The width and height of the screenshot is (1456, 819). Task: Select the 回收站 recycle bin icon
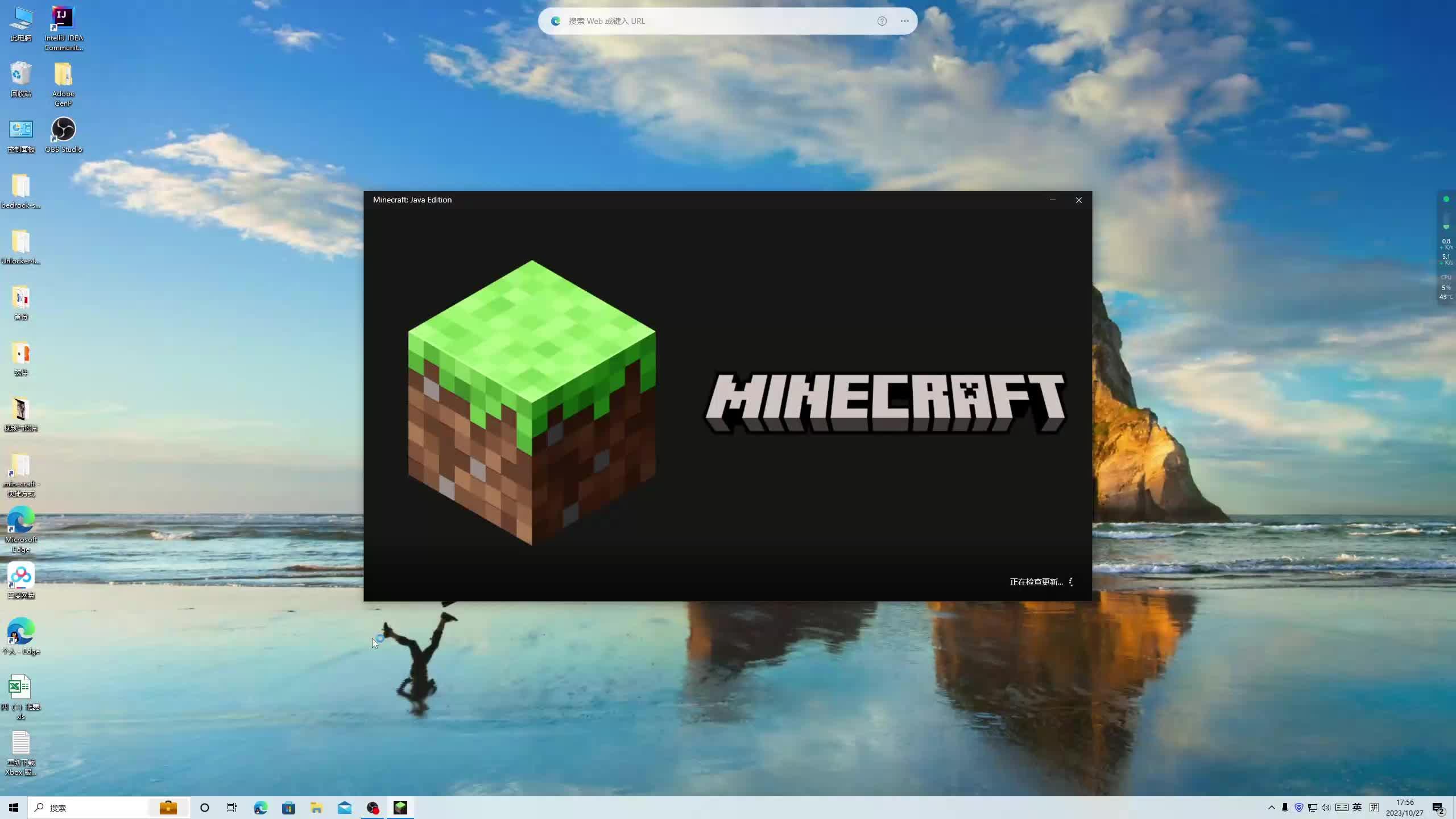point(21,80)
